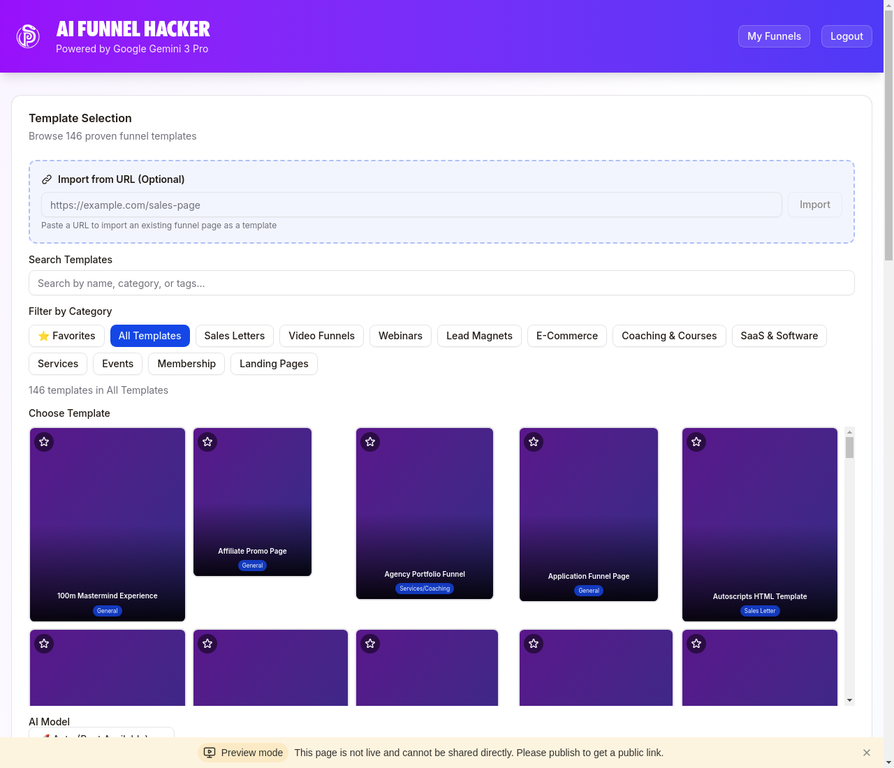Open My Funnels
894x768 pixels.
(x=775, y=36)
